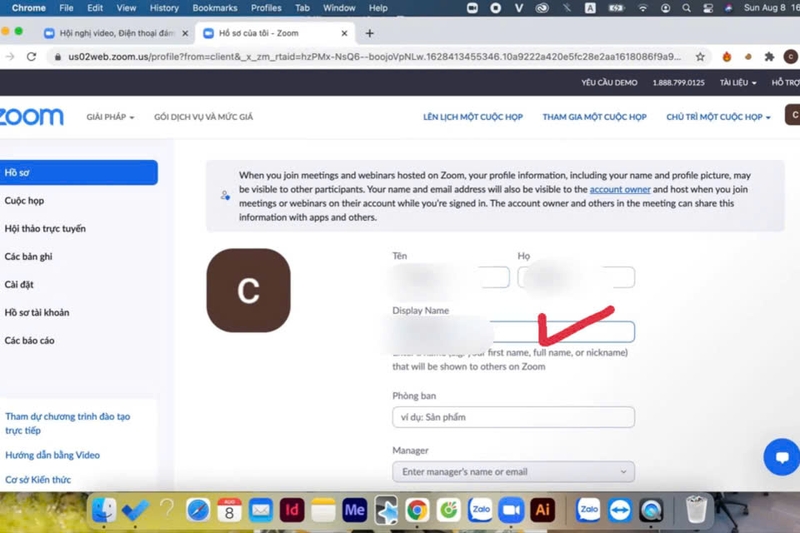Click the address bar lock icon
The width and height of the screenshot is (800, 533).
[x=58, y=57]
